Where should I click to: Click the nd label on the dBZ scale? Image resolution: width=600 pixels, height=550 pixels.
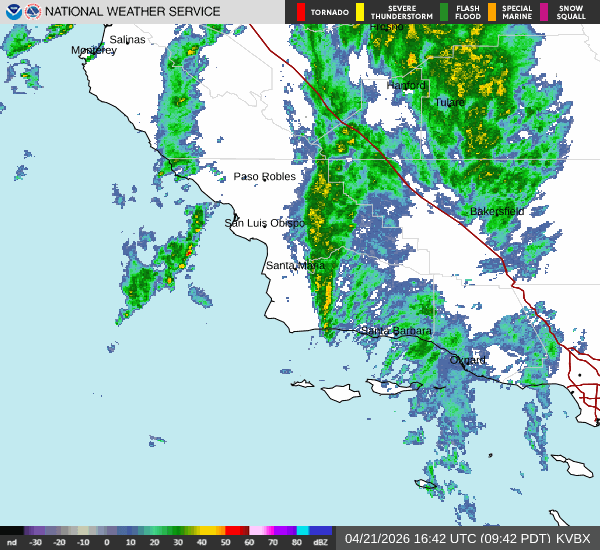pyautogui.click(x=12, y=542)
